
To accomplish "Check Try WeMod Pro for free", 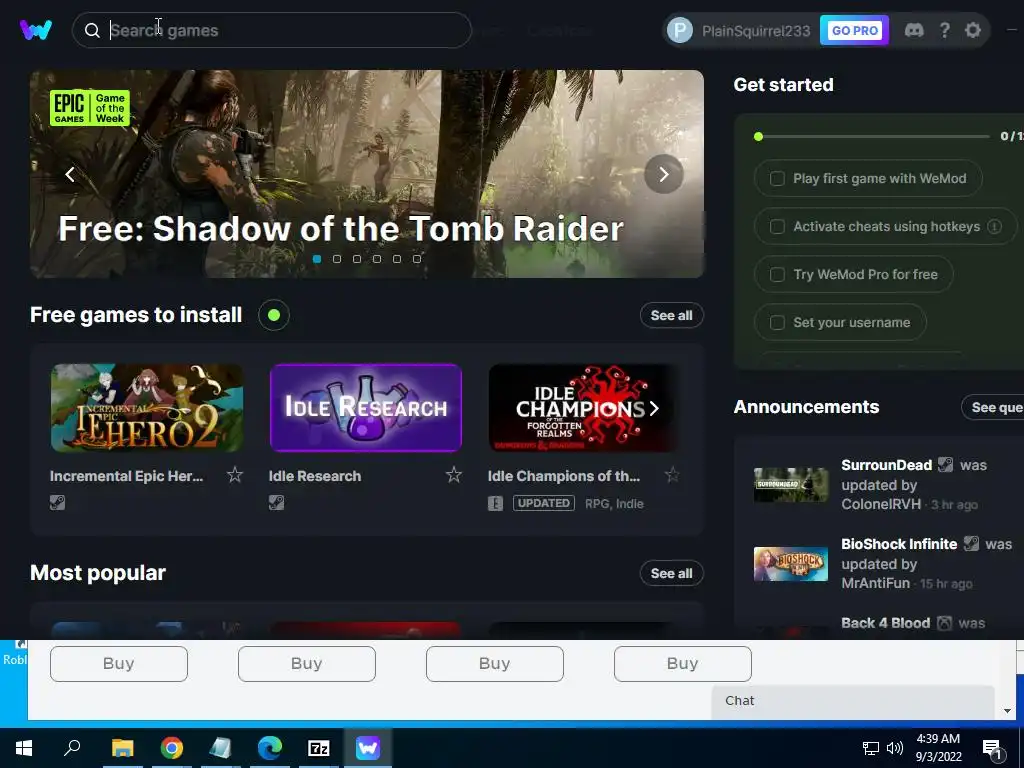I will point(777,274).
